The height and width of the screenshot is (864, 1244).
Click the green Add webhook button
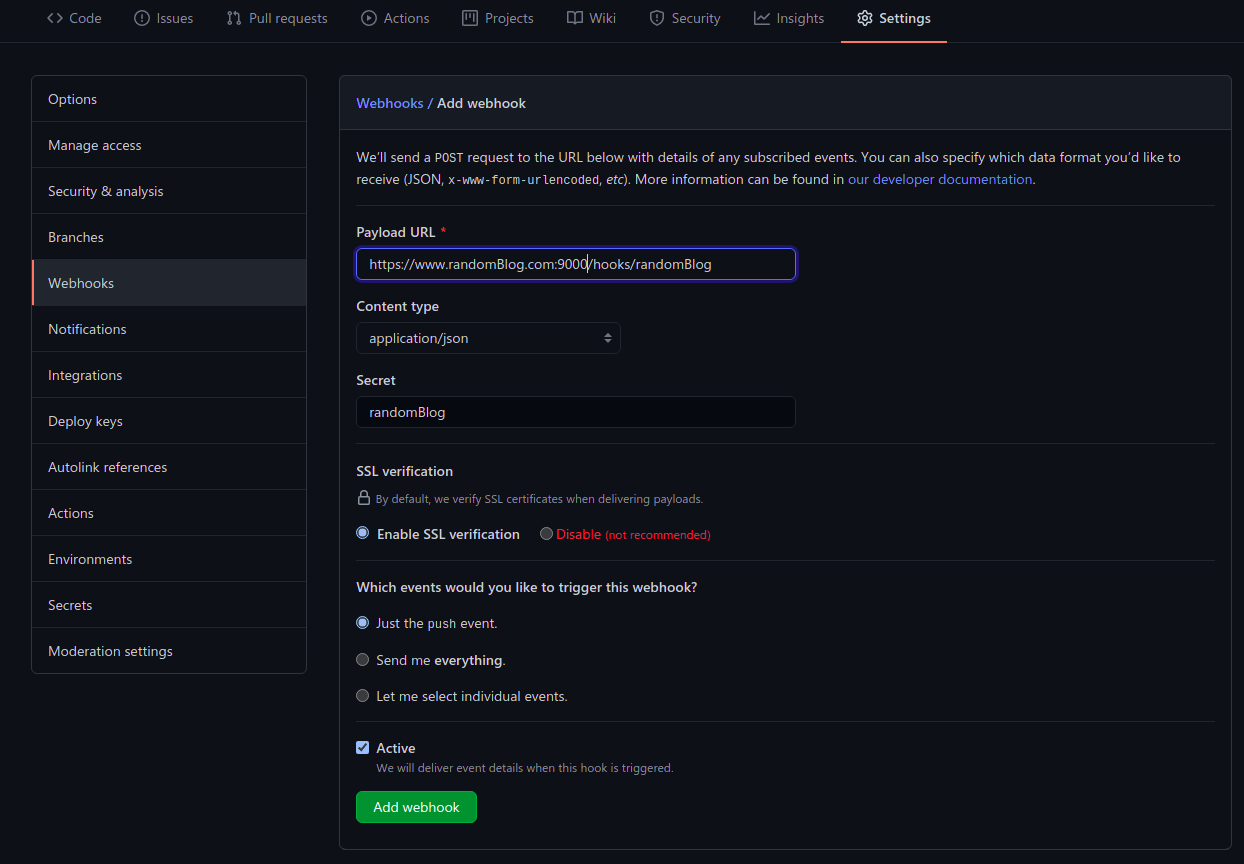click(416, 807)
